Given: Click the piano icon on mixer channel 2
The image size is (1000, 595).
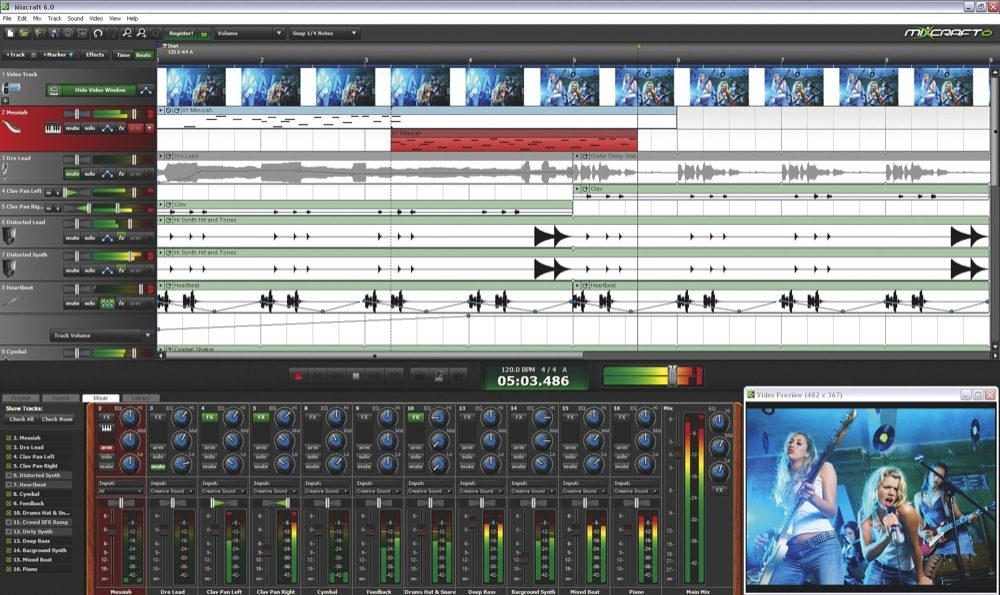Looking at the screenshot, I should click(107, 428).
